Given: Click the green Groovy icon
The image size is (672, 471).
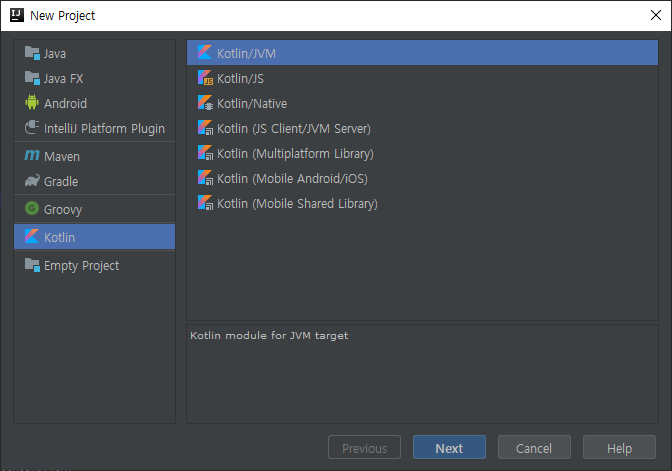Looking at the screenshot, I should (32, 209).
